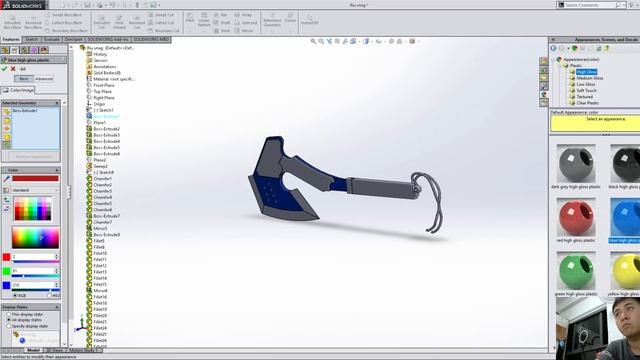This screenshot has width=640, height=360.
Task: Open the DimXpertManager tab icon
Action: point(34,50)
